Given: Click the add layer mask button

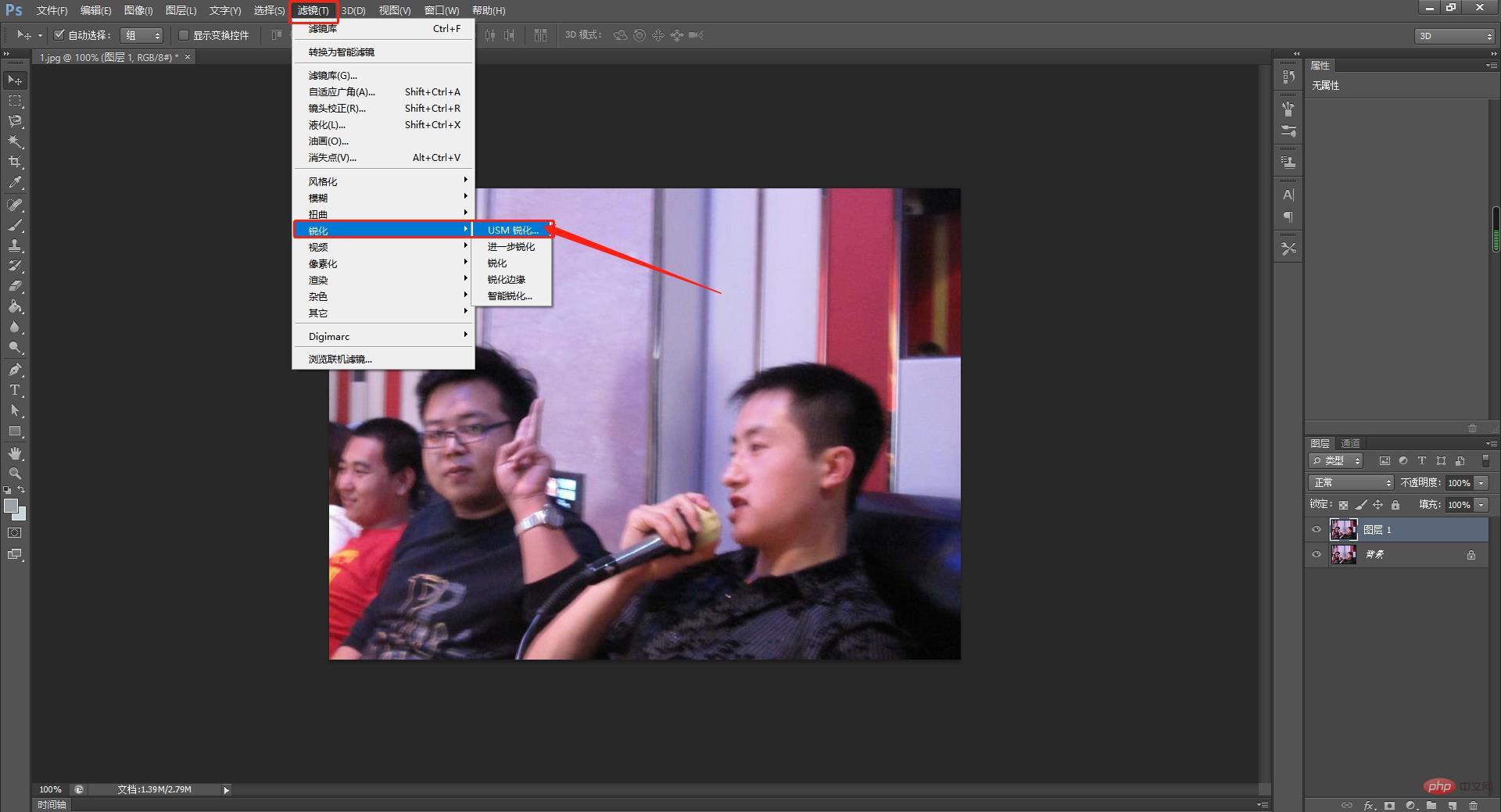Looking at the screenshot, I should click(1389, 805).
